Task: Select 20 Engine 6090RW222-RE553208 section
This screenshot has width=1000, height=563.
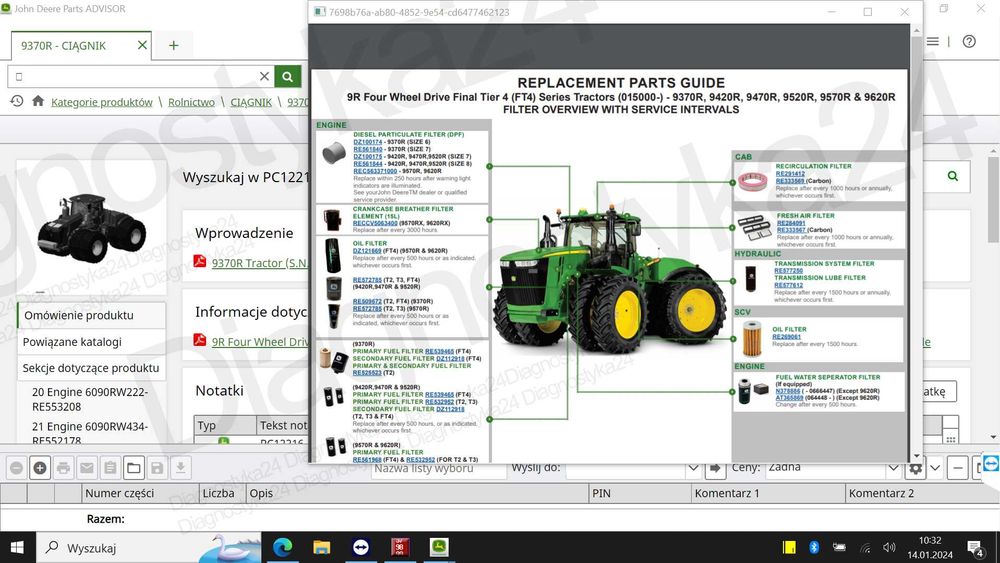Action: coord(91,399)
